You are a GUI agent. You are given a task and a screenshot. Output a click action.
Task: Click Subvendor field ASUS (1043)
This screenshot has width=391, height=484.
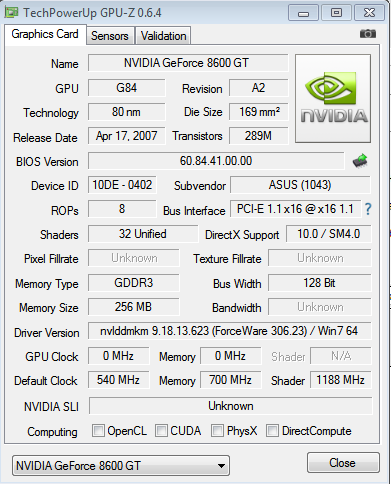[300, 185]
